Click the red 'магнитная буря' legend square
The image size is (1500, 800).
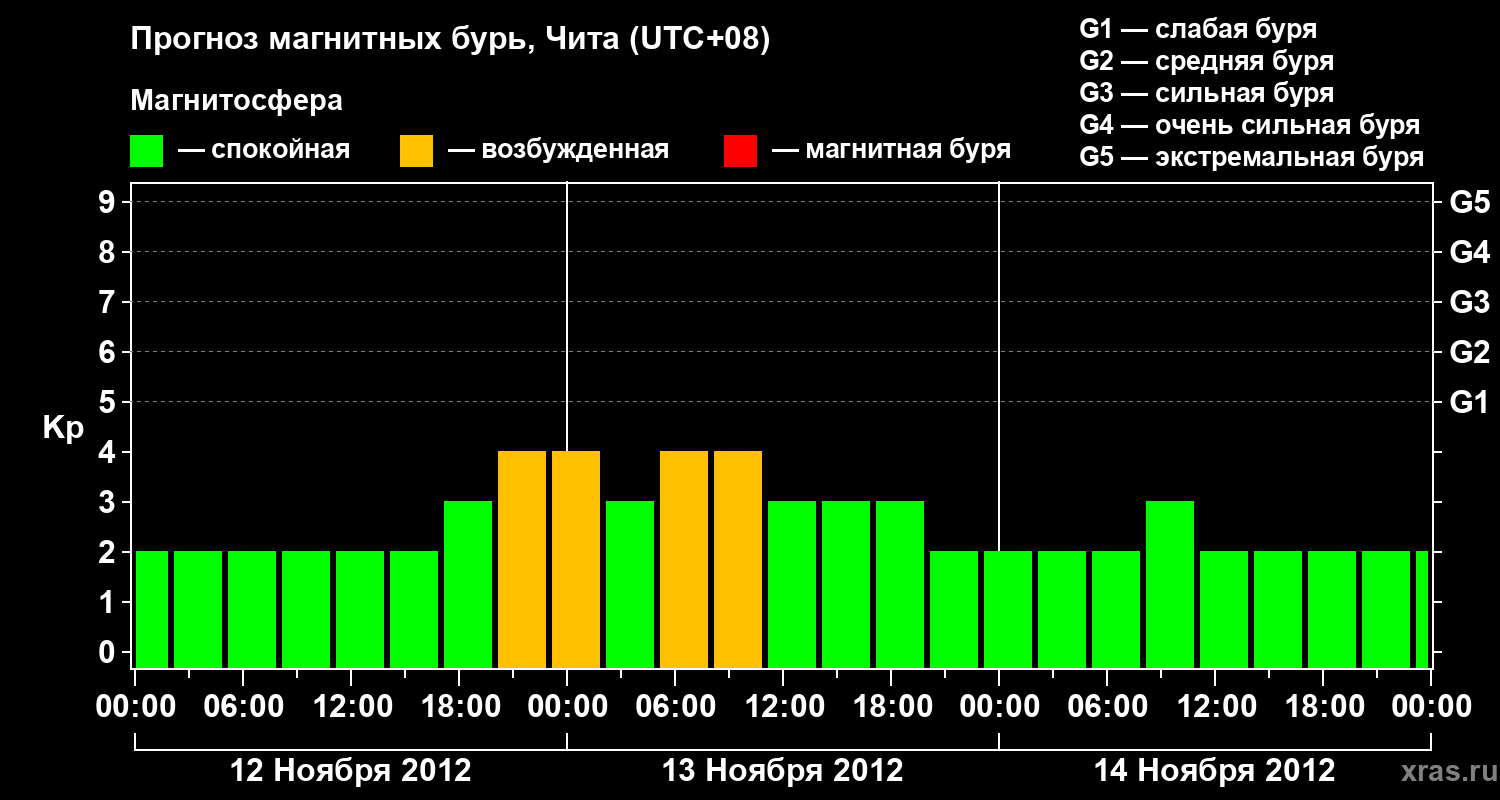740,151
